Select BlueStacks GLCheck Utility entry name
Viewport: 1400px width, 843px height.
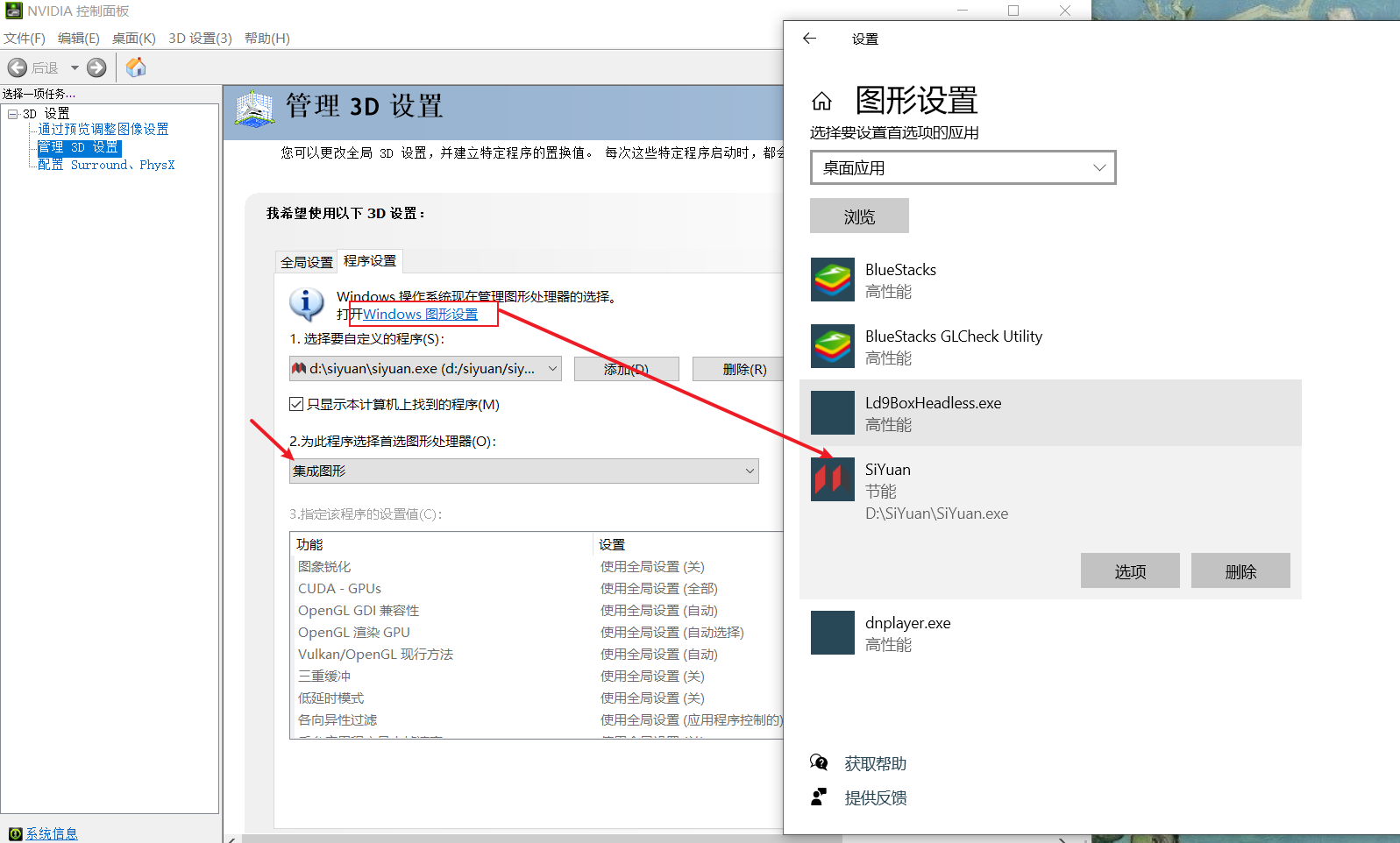(x=954, y=336)
